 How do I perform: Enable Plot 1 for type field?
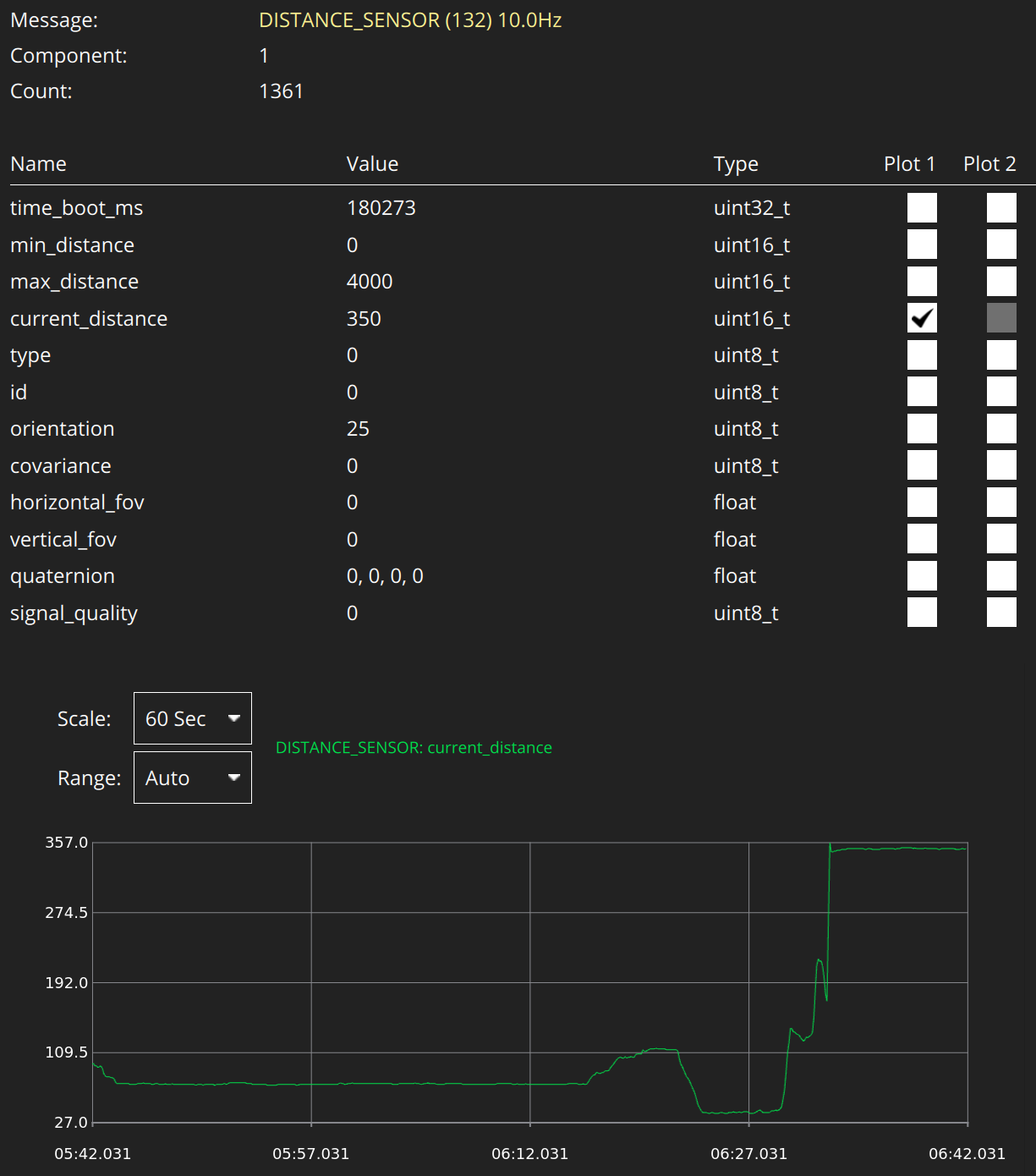point(922,355)
